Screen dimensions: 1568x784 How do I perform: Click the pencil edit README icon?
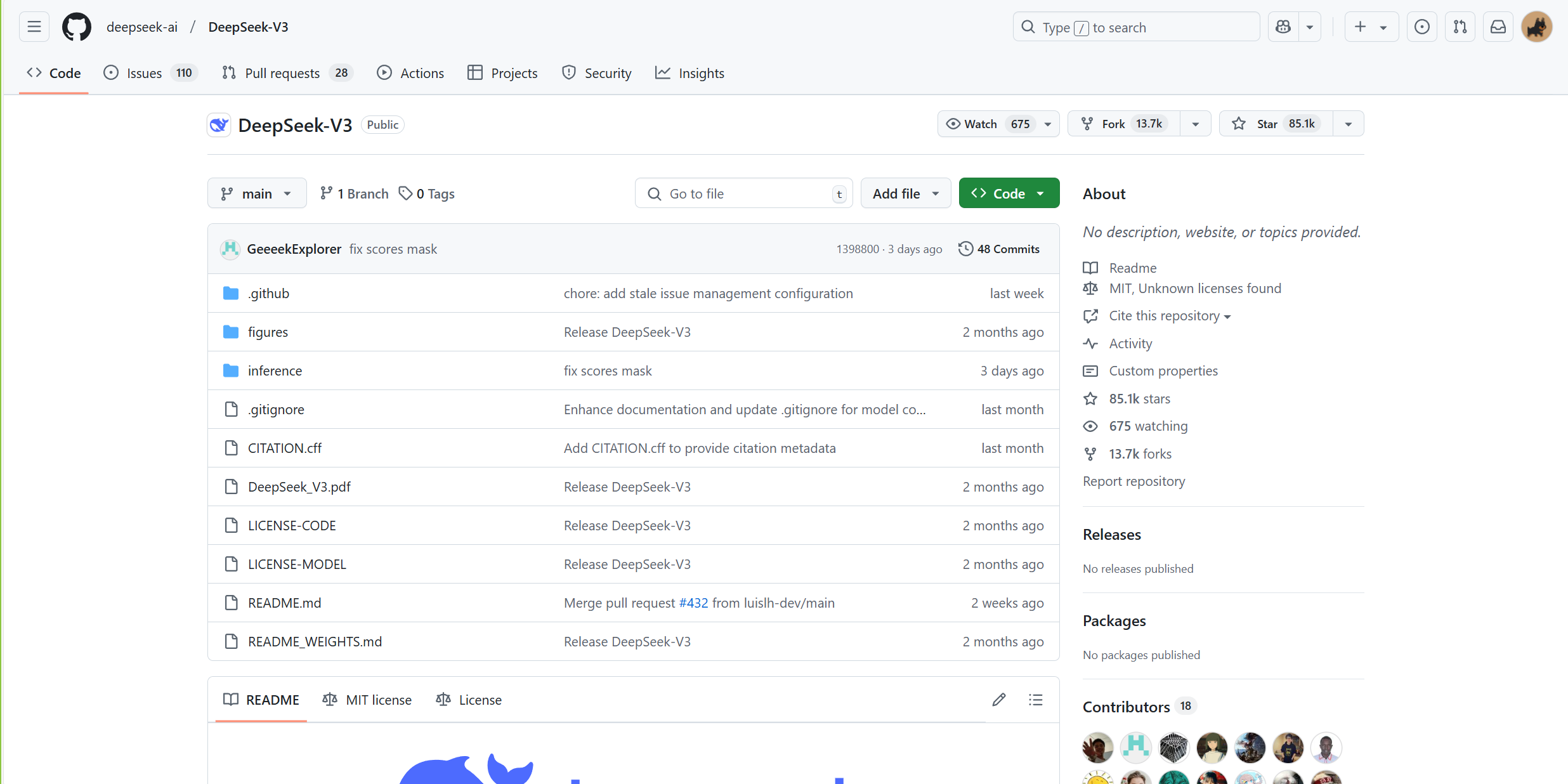point(999,700)
